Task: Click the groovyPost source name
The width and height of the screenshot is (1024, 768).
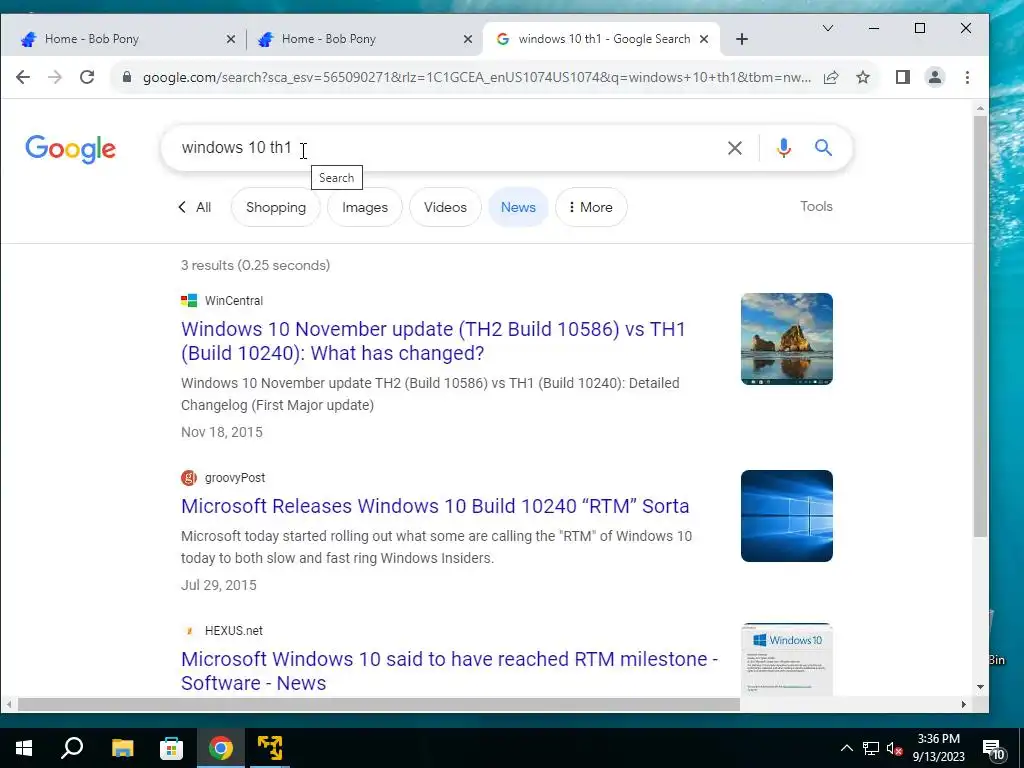Action: coord(235,477)
